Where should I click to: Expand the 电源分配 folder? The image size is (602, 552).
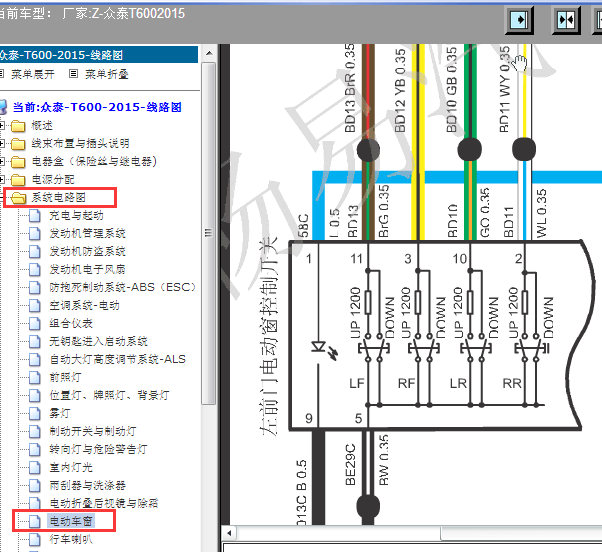coord(2,179)
